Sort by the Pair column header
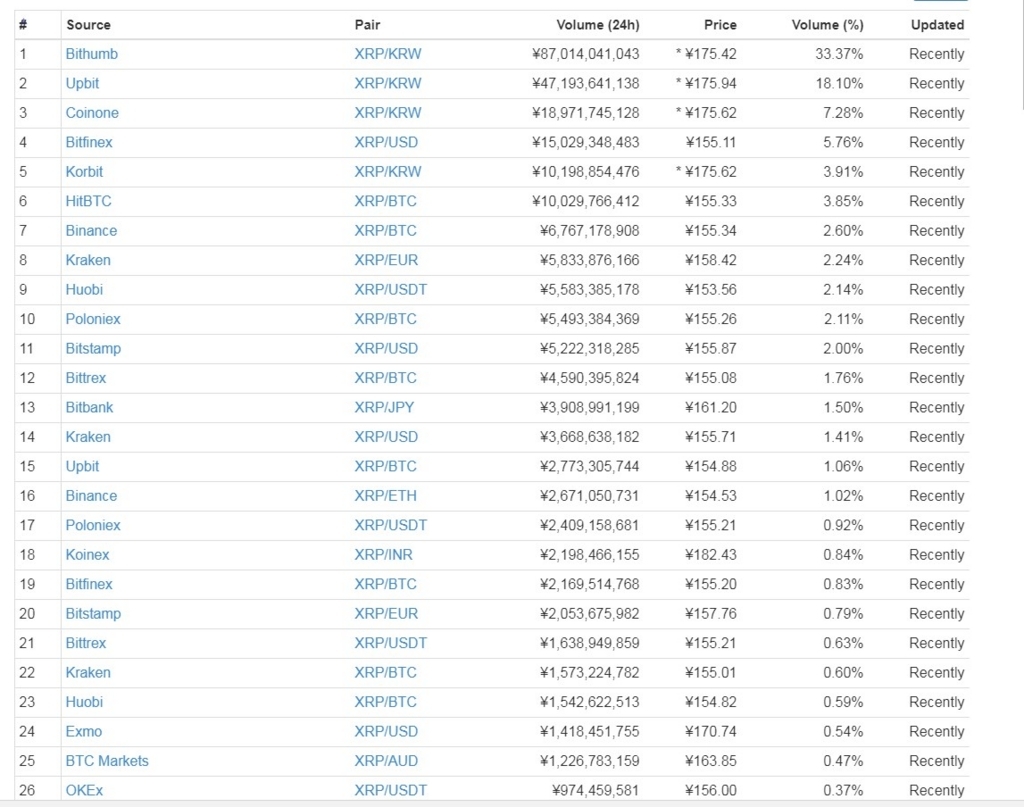Image resolution: width=1024 pixels, height=807 pixels. coord(367,25)
